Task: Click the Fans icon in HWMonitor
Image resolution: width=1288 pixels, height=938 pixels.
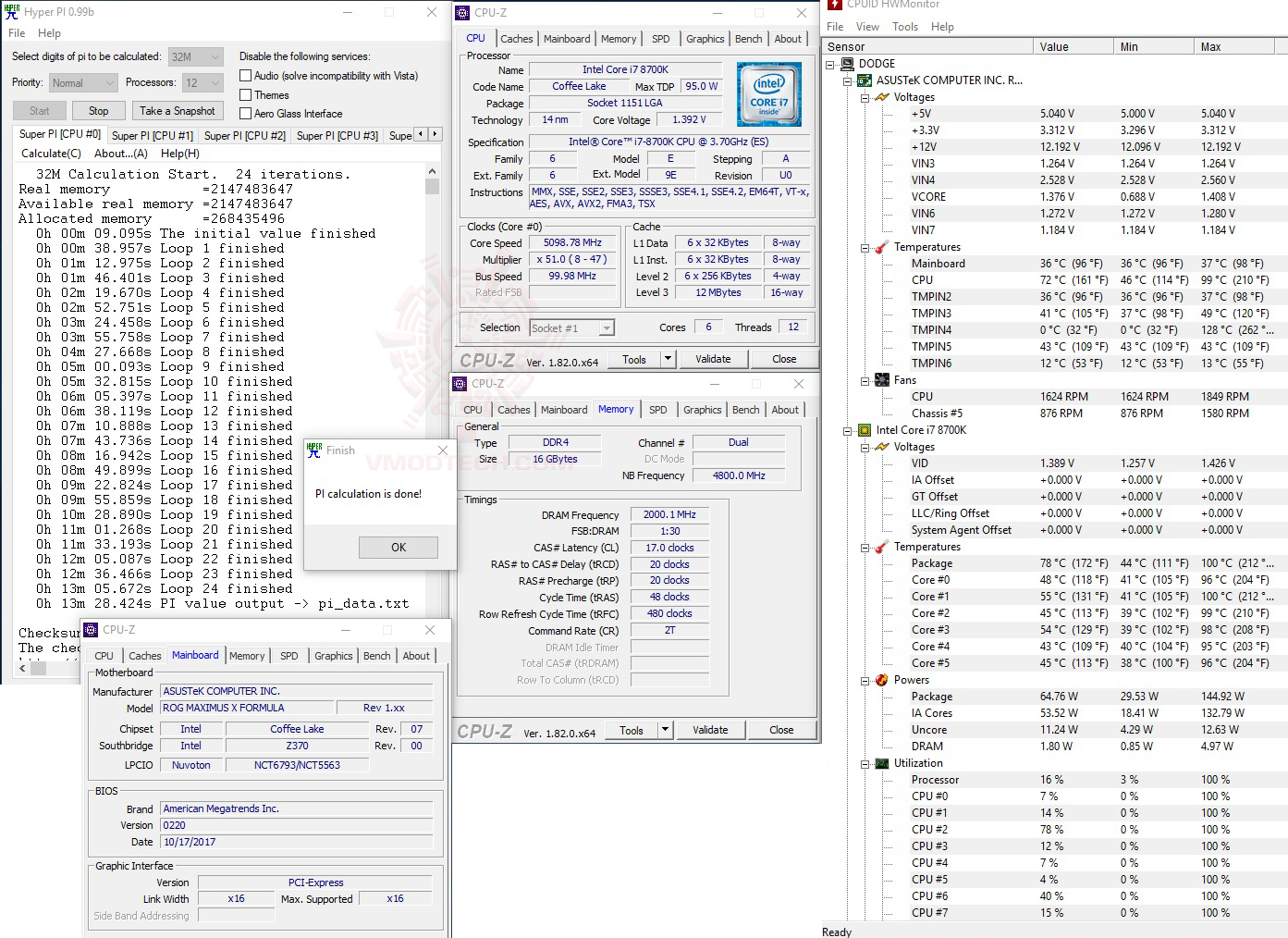Action: [x=880, y=379]
